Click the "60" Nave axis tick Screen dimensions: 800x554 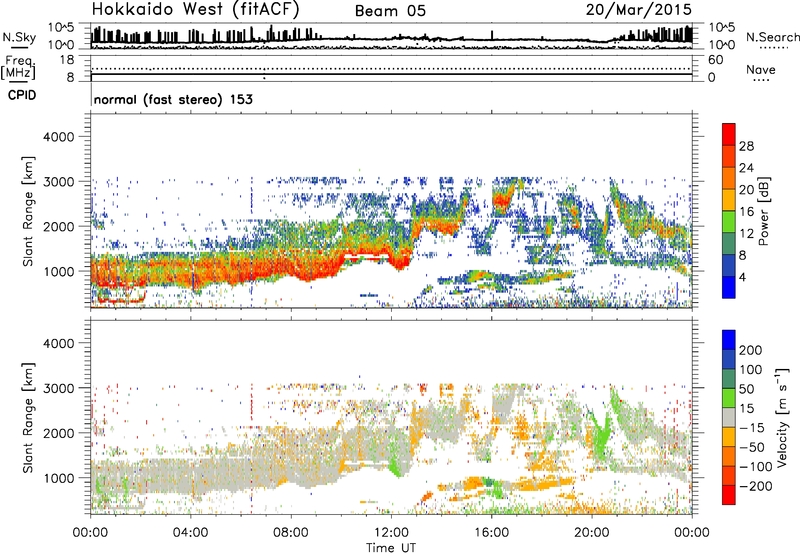(x=715, y=60)
